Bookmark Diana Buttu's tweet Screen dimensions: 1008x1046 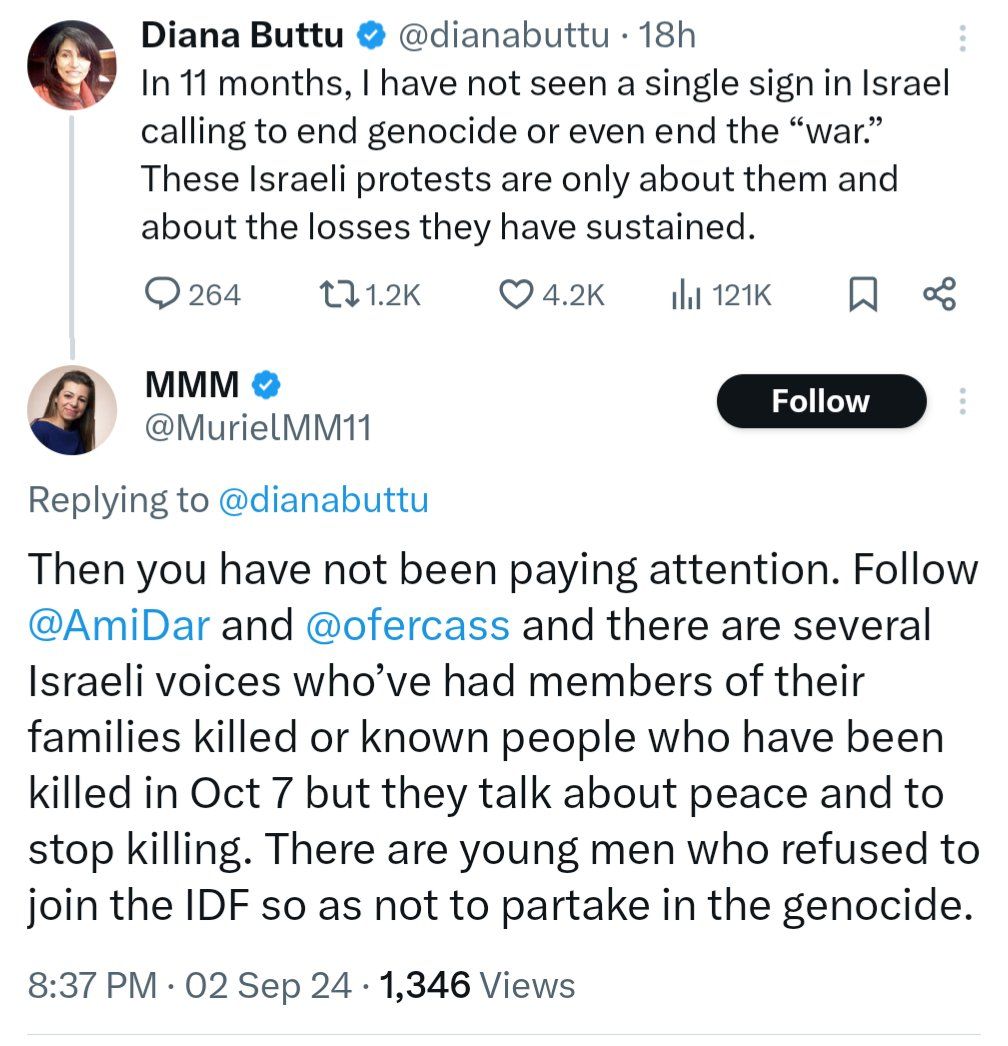tap(862, 294)
